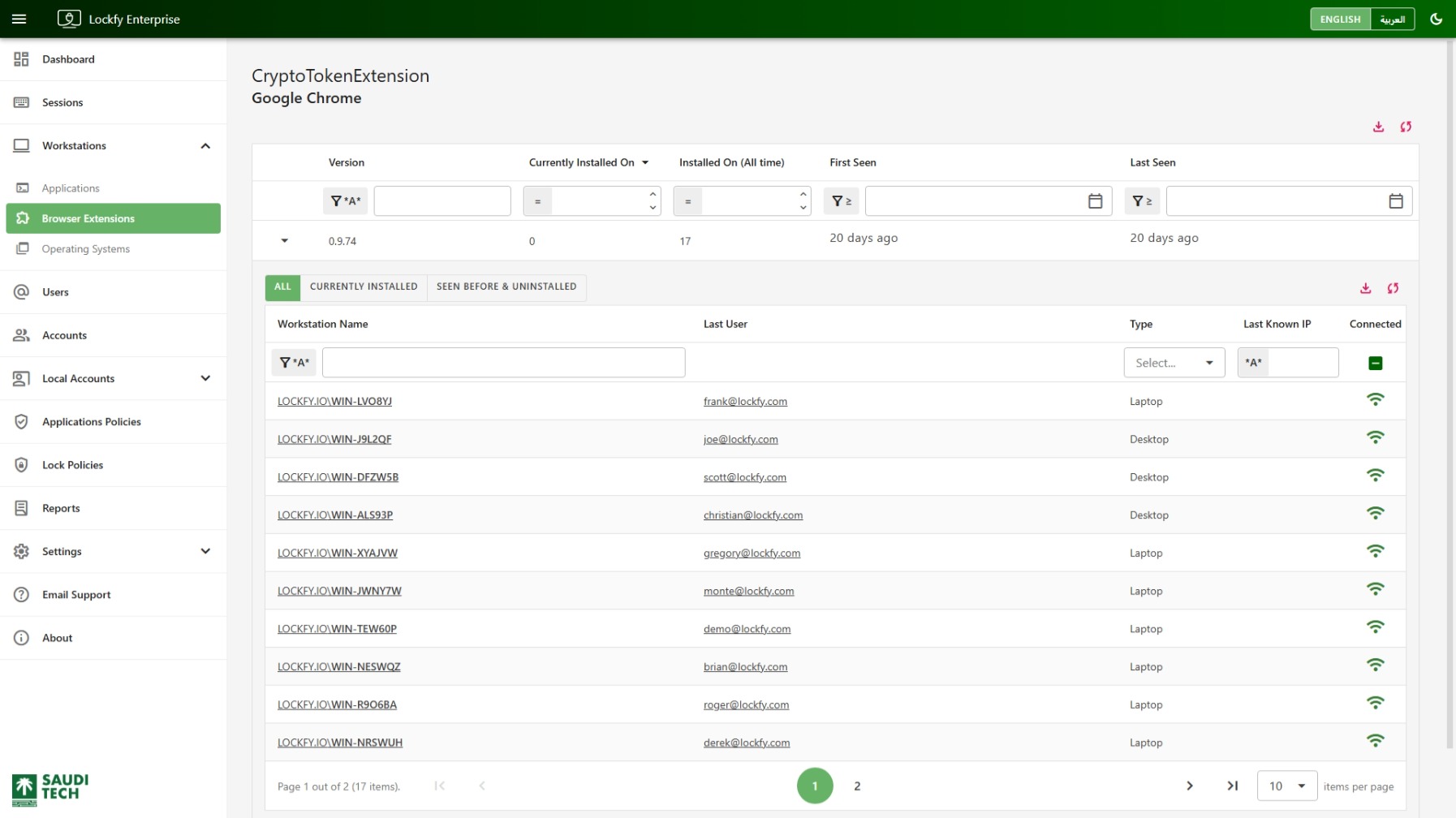Toggle the Connected filter checkbox

coord(1375,364)
